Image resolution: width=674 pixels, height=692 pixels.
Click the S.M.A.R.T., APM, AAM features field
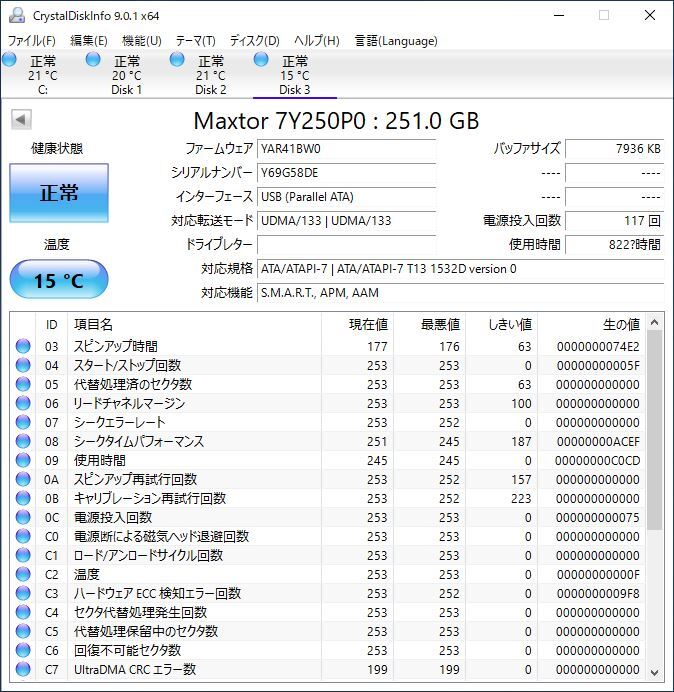coord(460,292)
